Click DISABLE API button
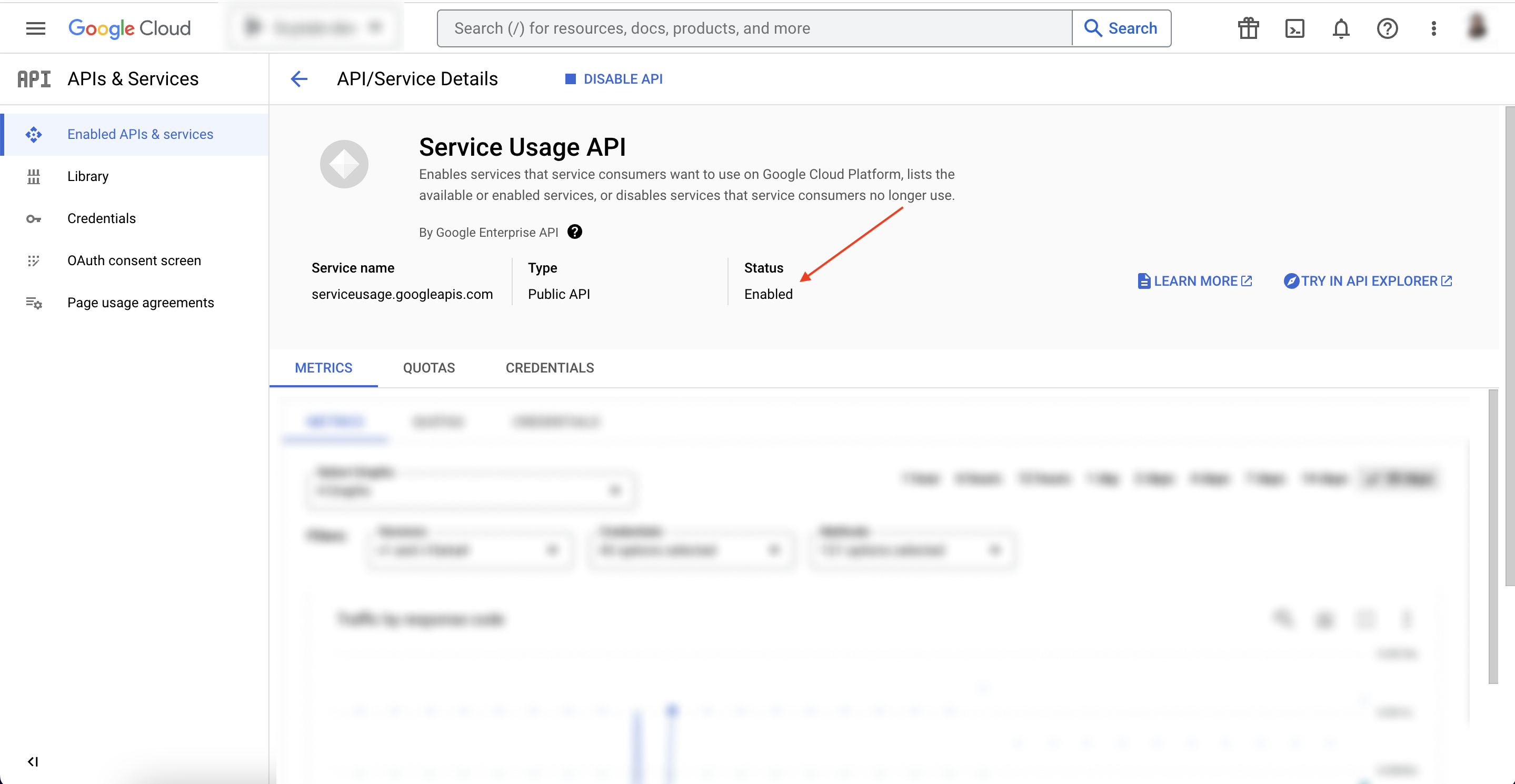This screenshot has width=1515, height=784. tap(613, 79)
